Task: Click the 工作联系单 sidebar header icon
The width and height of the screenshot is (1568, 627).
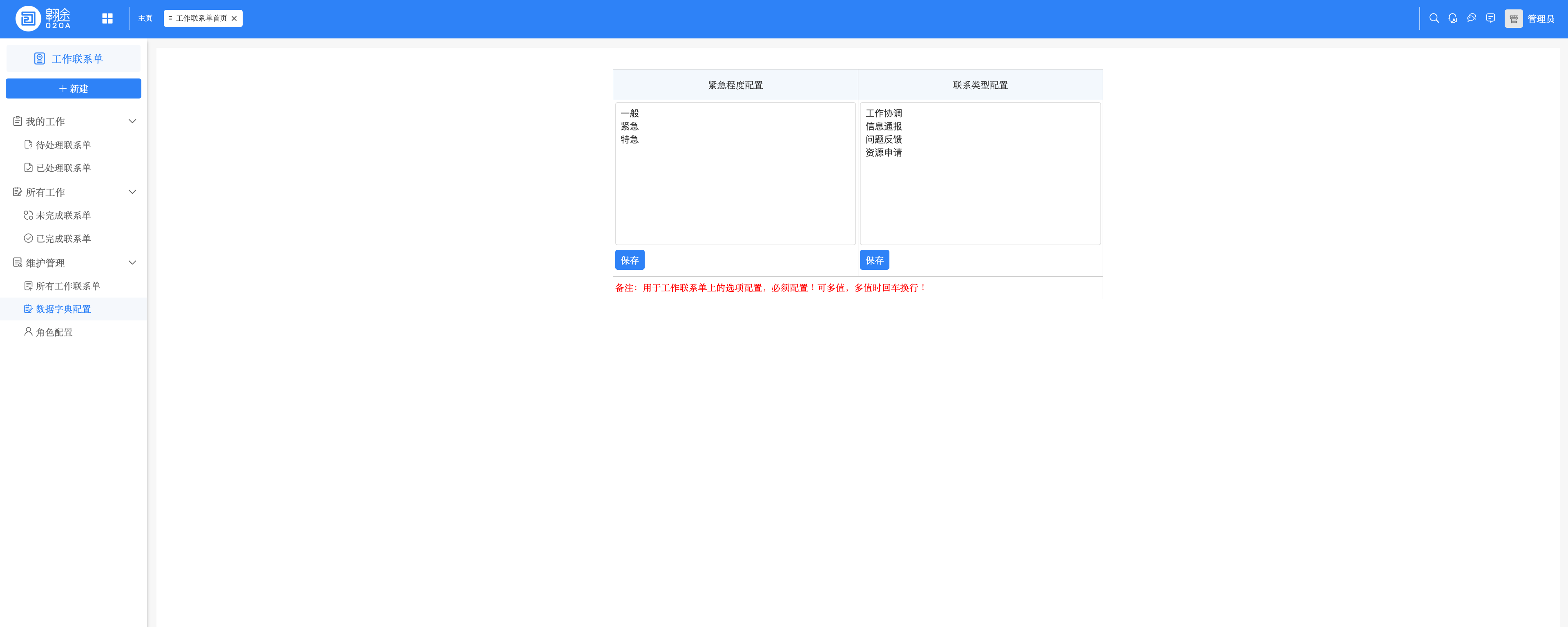Action: (x=40, y=58)
